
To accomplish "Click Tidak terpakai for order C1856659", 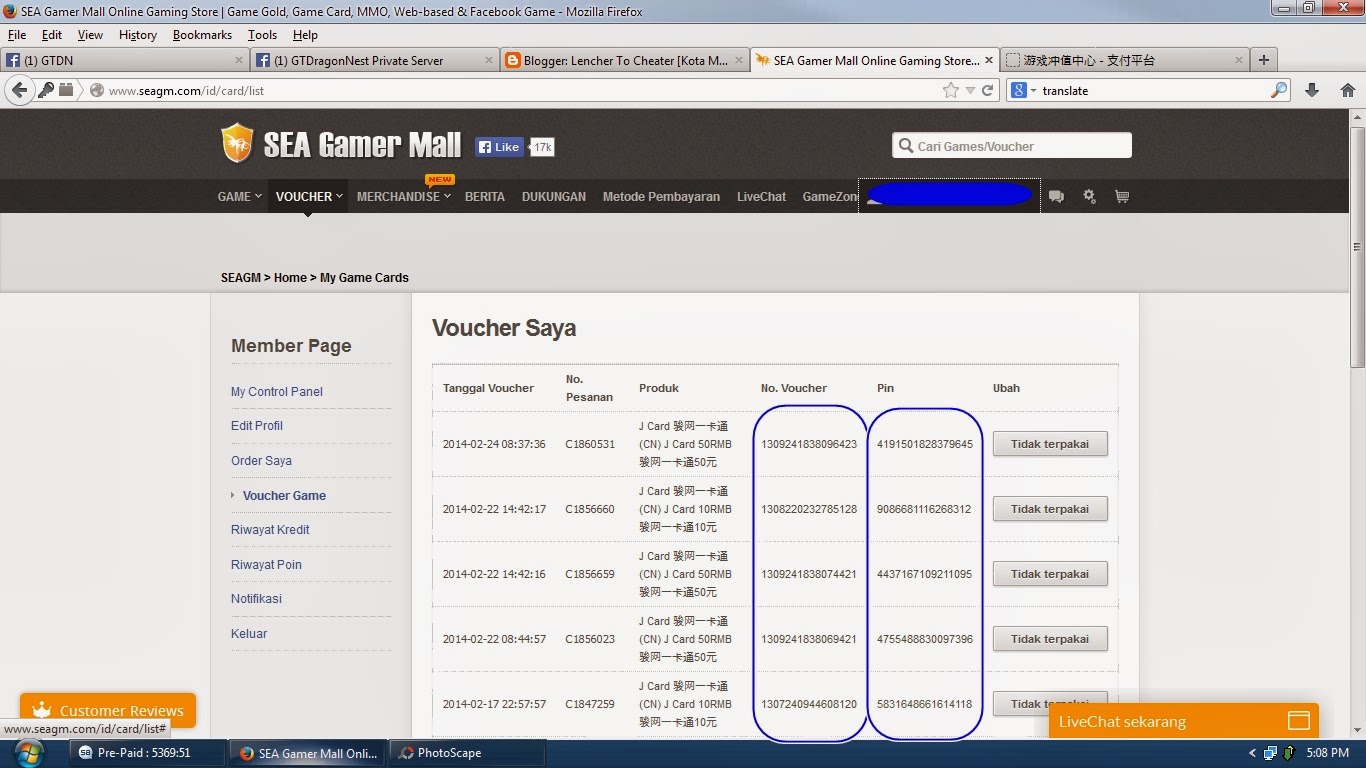I will click(x=1050, y=574).
